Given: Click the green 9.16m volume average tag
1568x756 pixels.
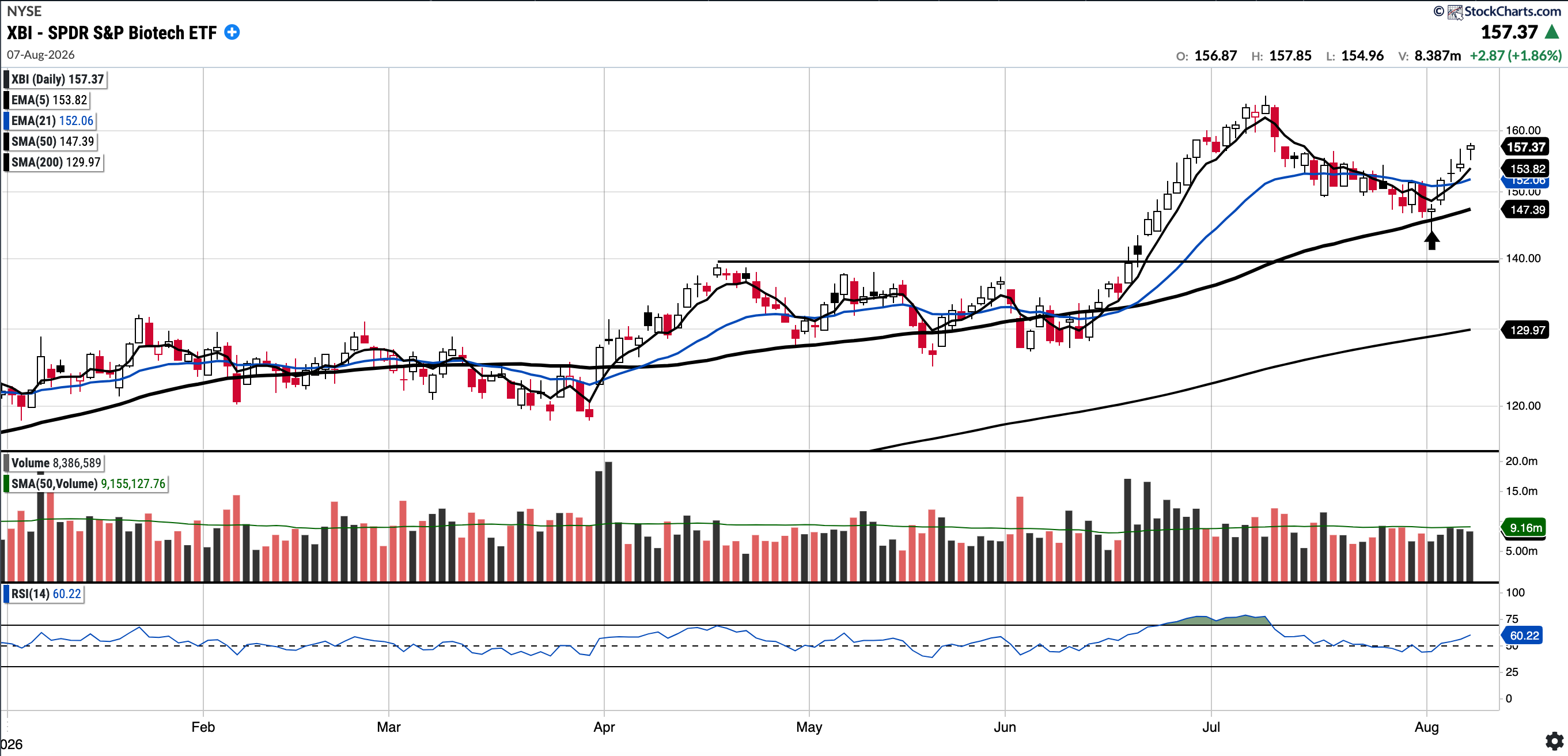Looking at the screenshot, I should (x=1524, y=527).
